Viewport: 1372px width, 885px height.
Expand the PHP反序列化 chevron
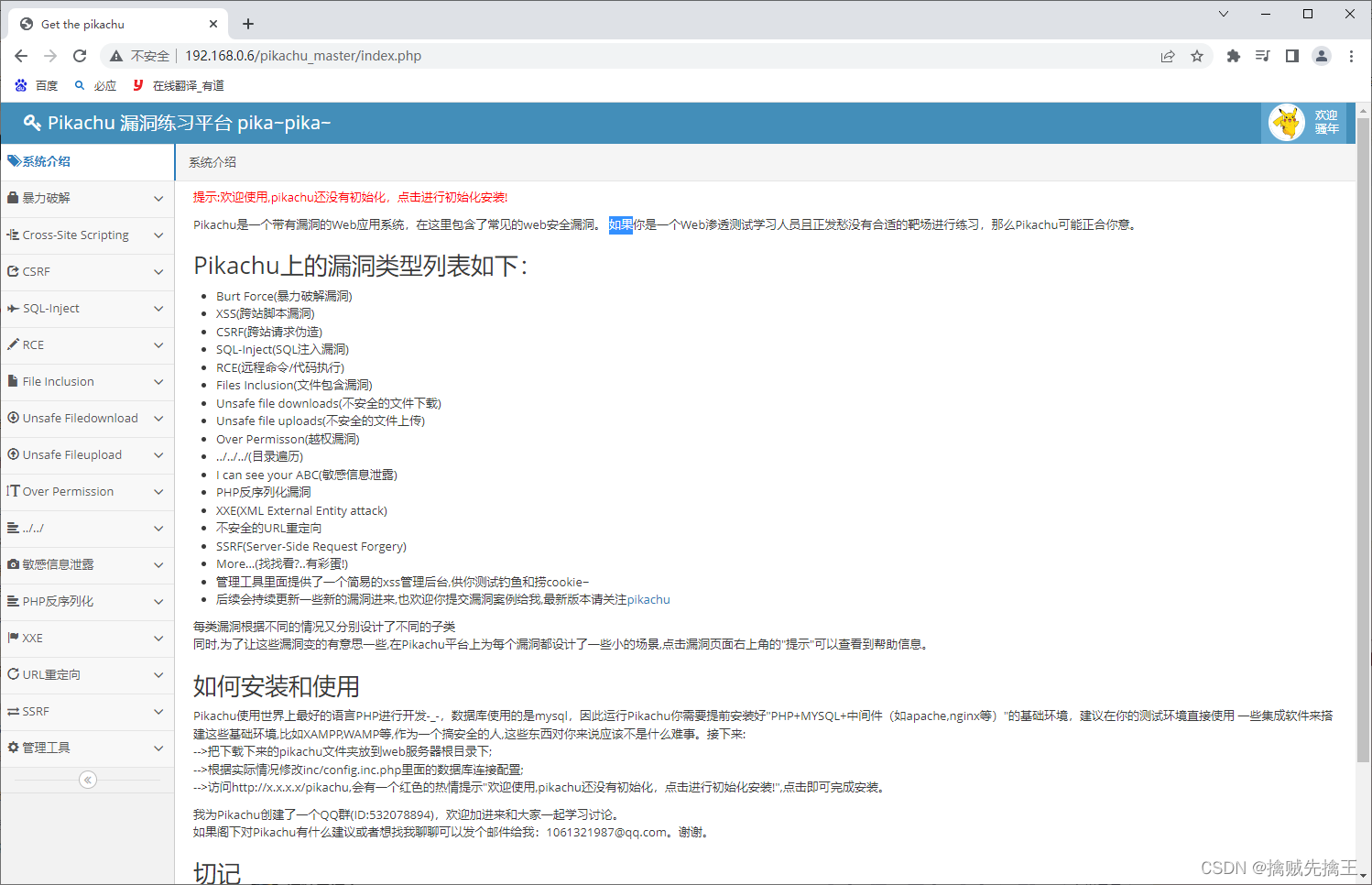point(158,602)
